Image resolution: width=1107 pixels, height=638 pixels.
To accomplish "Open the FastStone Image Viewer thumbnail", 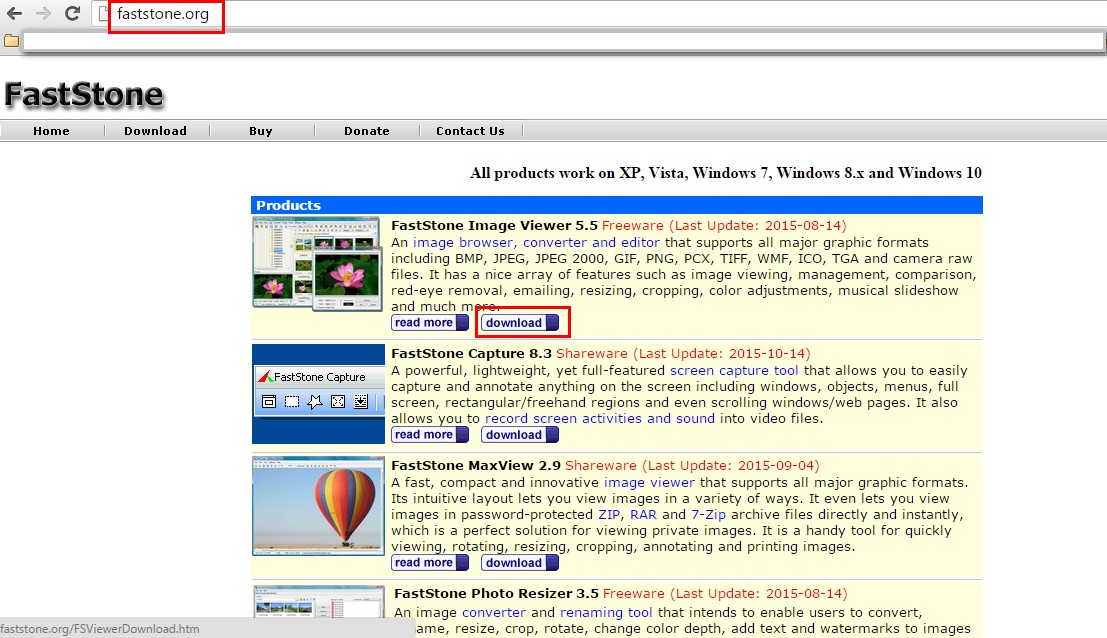I will point(317,262).
